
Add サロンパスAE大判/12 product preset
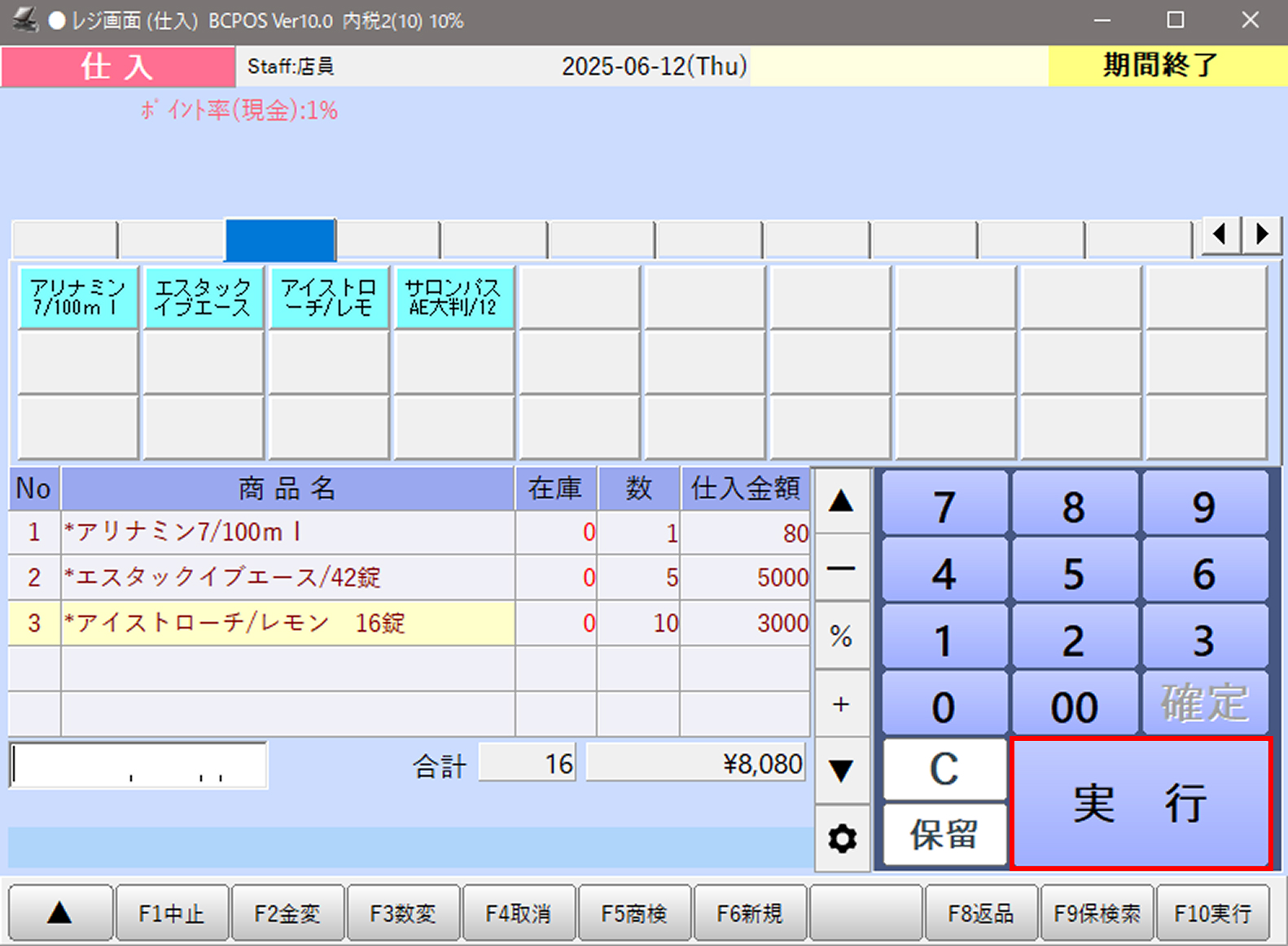tap(453, 298)
